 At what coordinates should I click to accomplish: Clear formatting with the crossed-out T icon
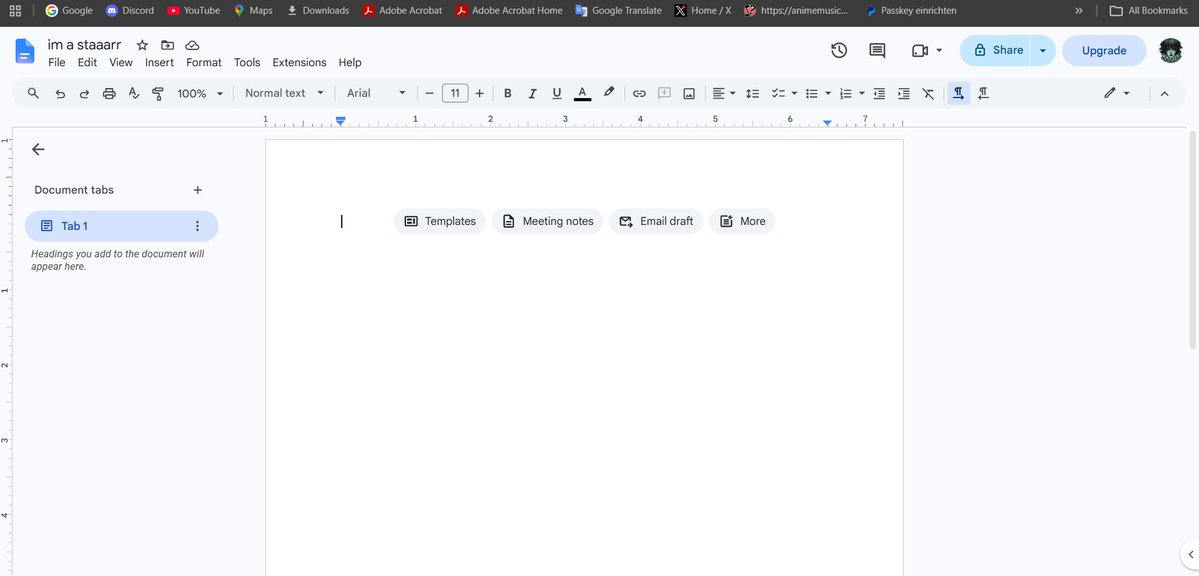pyautogui.click(x=928, y=93)
